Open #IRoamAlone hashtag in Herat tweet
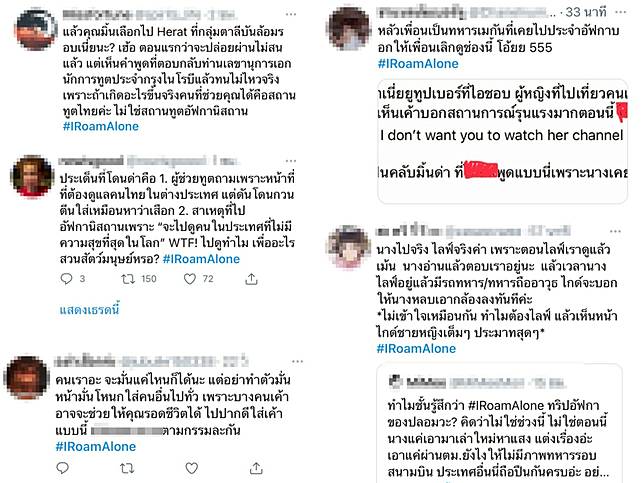This screenshot has width=644, height=483. [x=101, y=126]
